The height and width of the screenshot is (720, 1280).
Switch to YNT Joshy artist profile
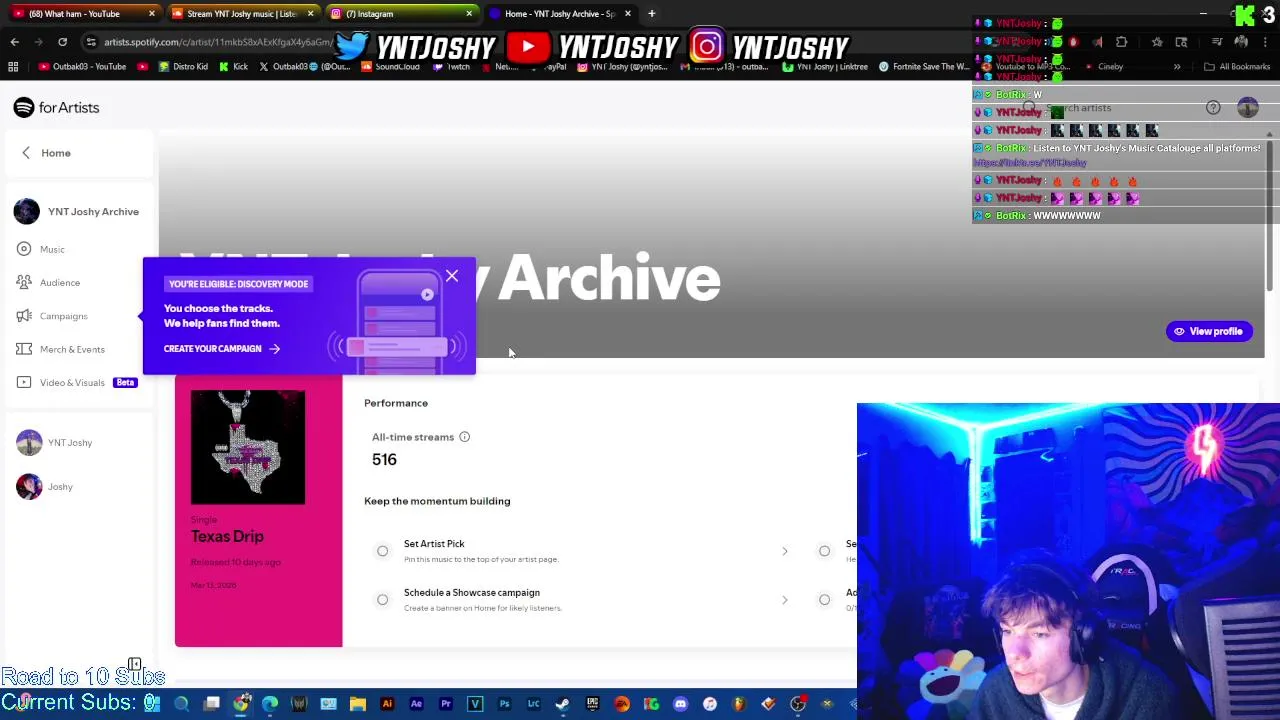point(55,442)
